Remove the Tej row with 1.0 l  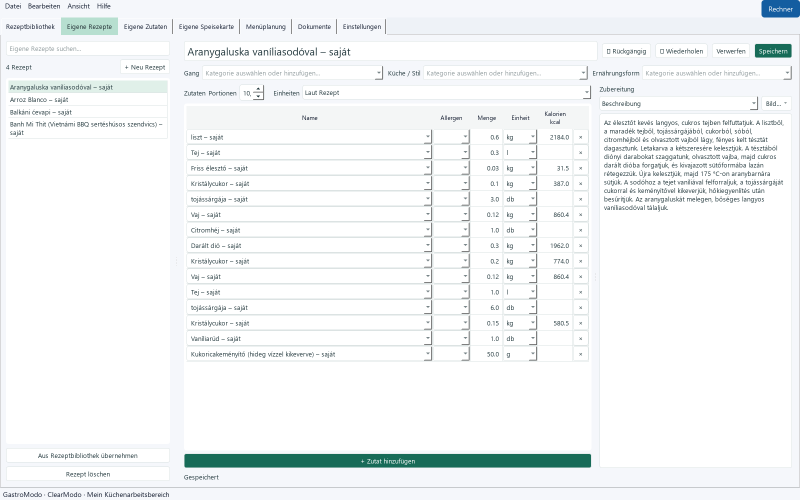click(580, 292)
